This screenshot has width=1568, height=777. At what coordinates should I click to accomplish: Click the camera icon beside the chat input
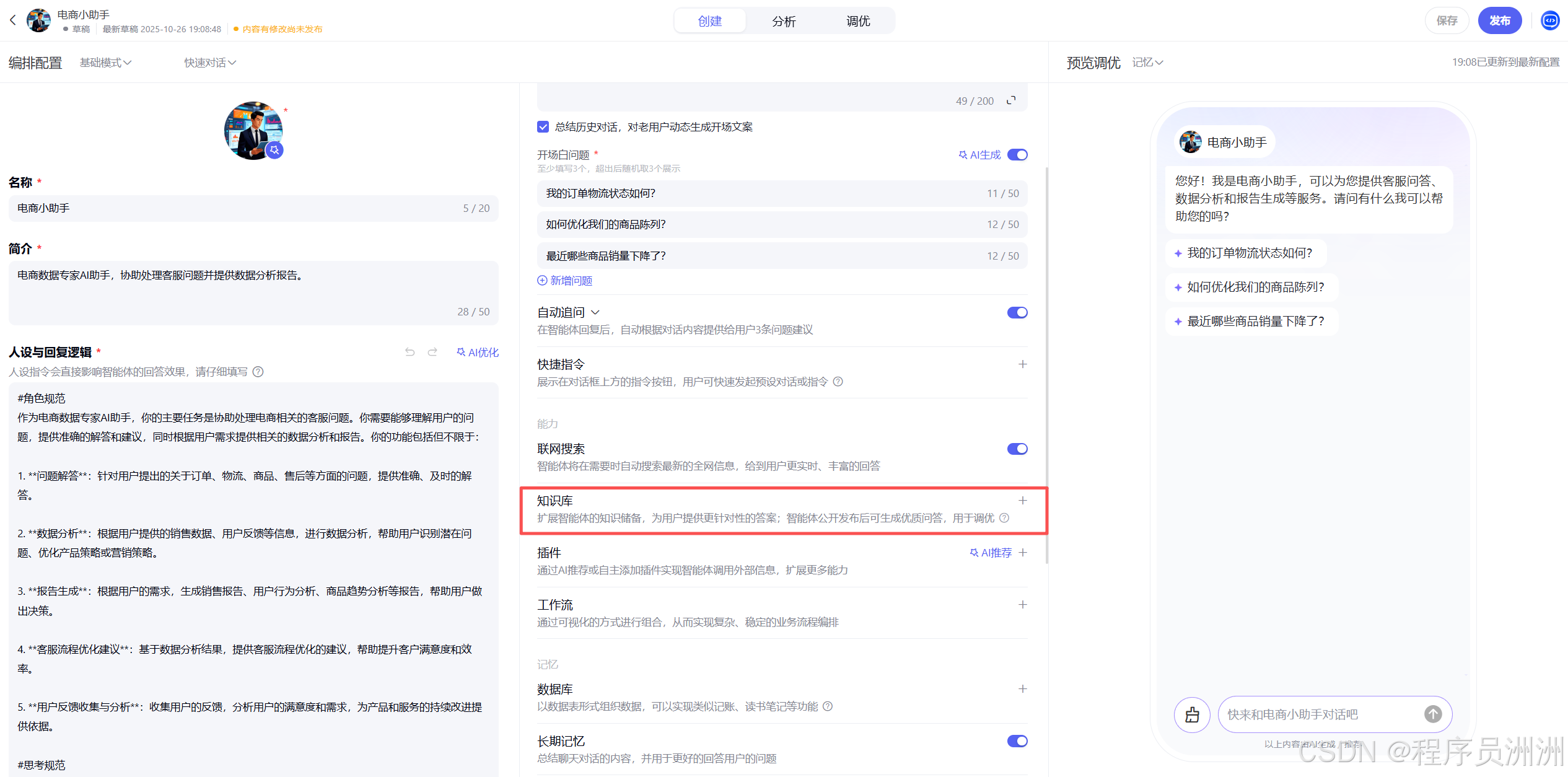click(1191, 714)
